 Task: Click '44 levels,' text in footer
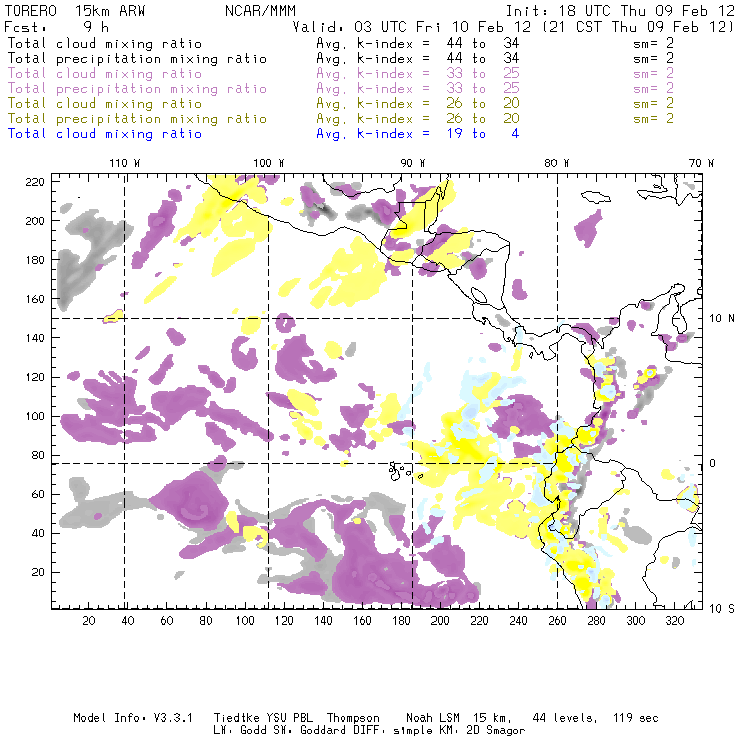click(x=565, y=718)
